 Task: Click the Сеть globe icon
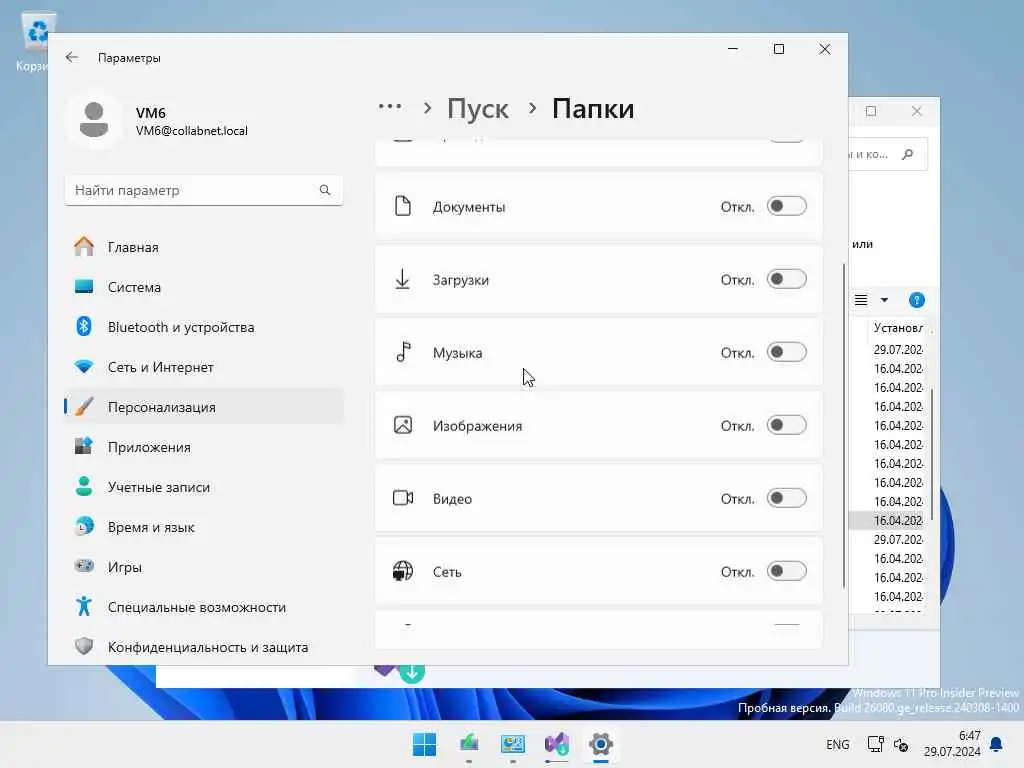[x=403, y=571]
